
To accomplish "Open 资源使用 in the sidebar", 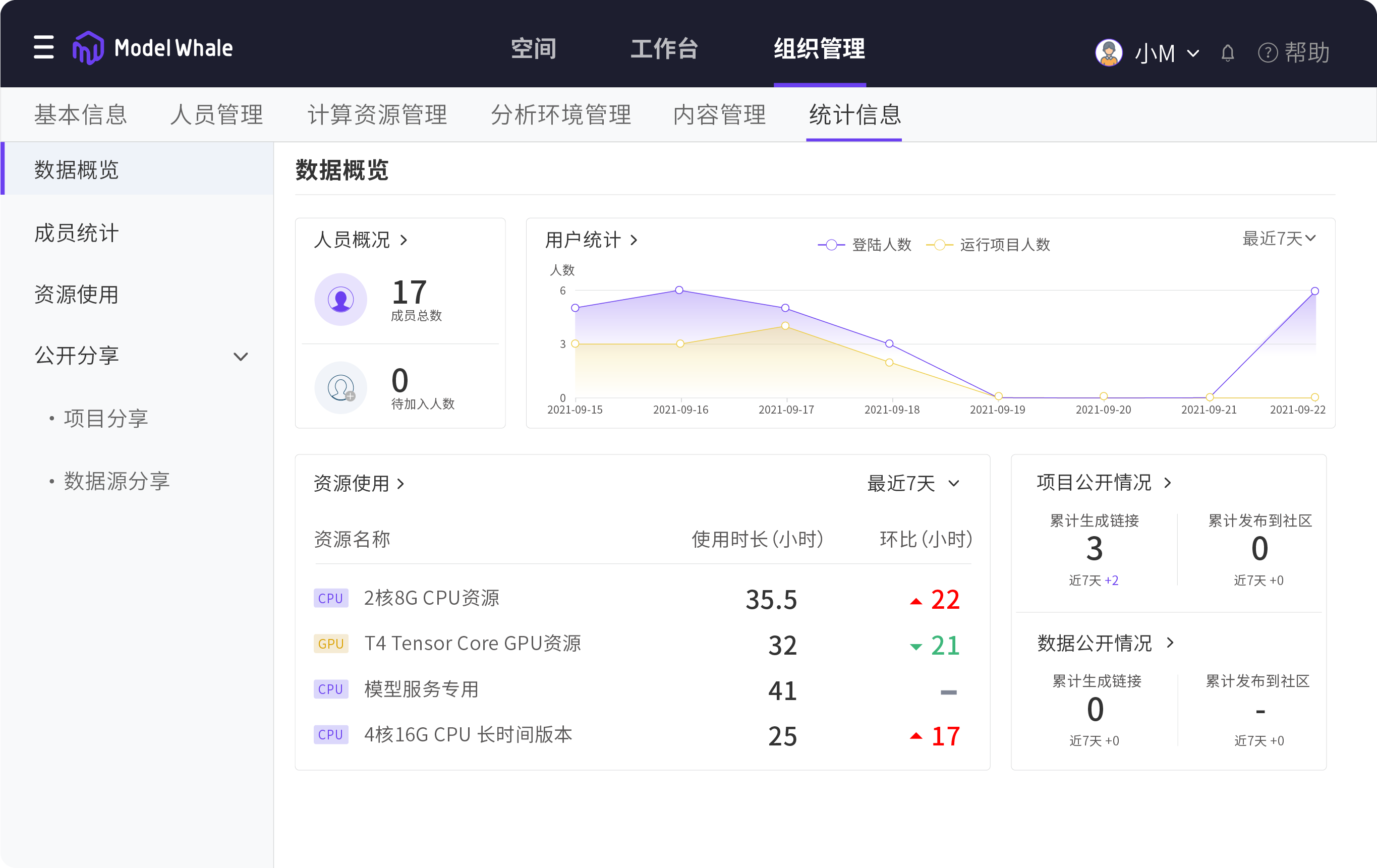I will [77, 295].
